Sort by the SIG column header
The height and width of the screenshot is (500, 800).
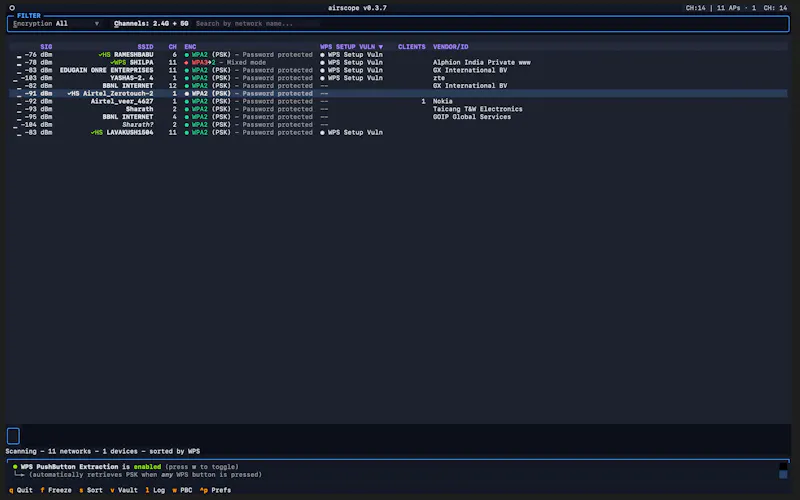pos(46,46)
